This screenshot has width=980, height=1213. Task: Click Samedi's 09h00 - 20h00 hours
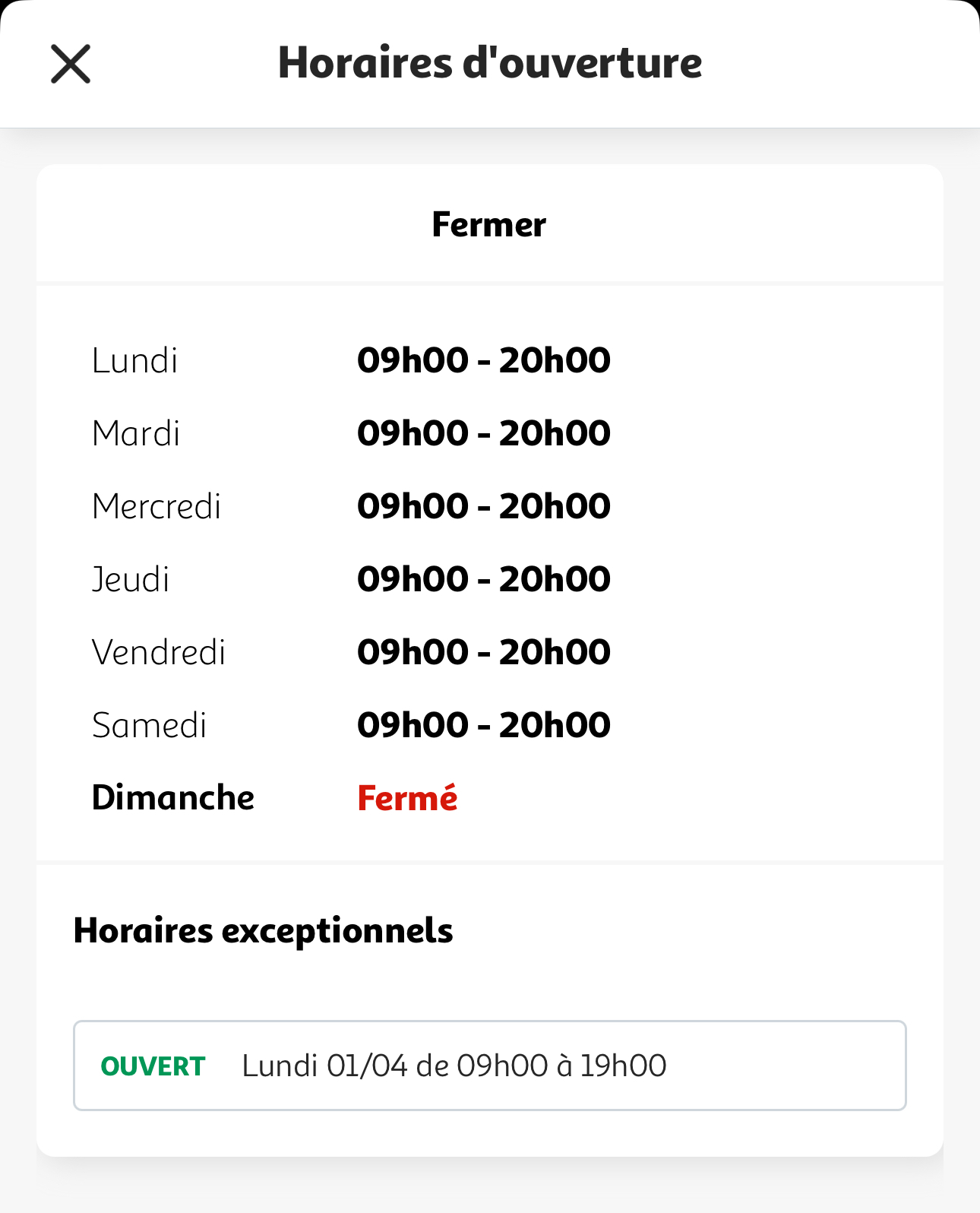tap(483, 725)
